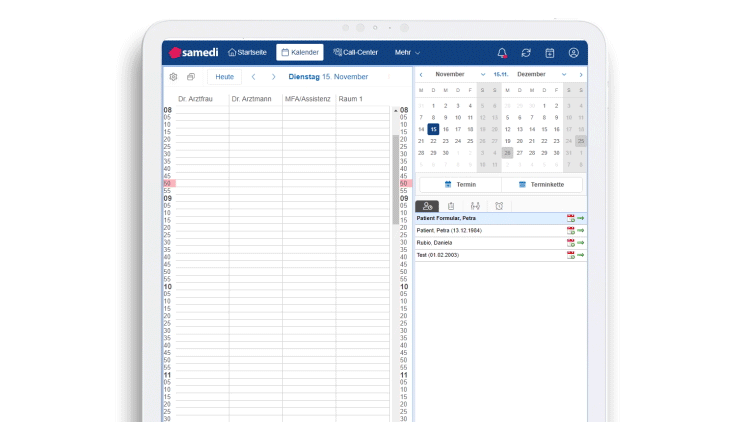
Task: Open the Call-Center section
Action: (355, 52)
